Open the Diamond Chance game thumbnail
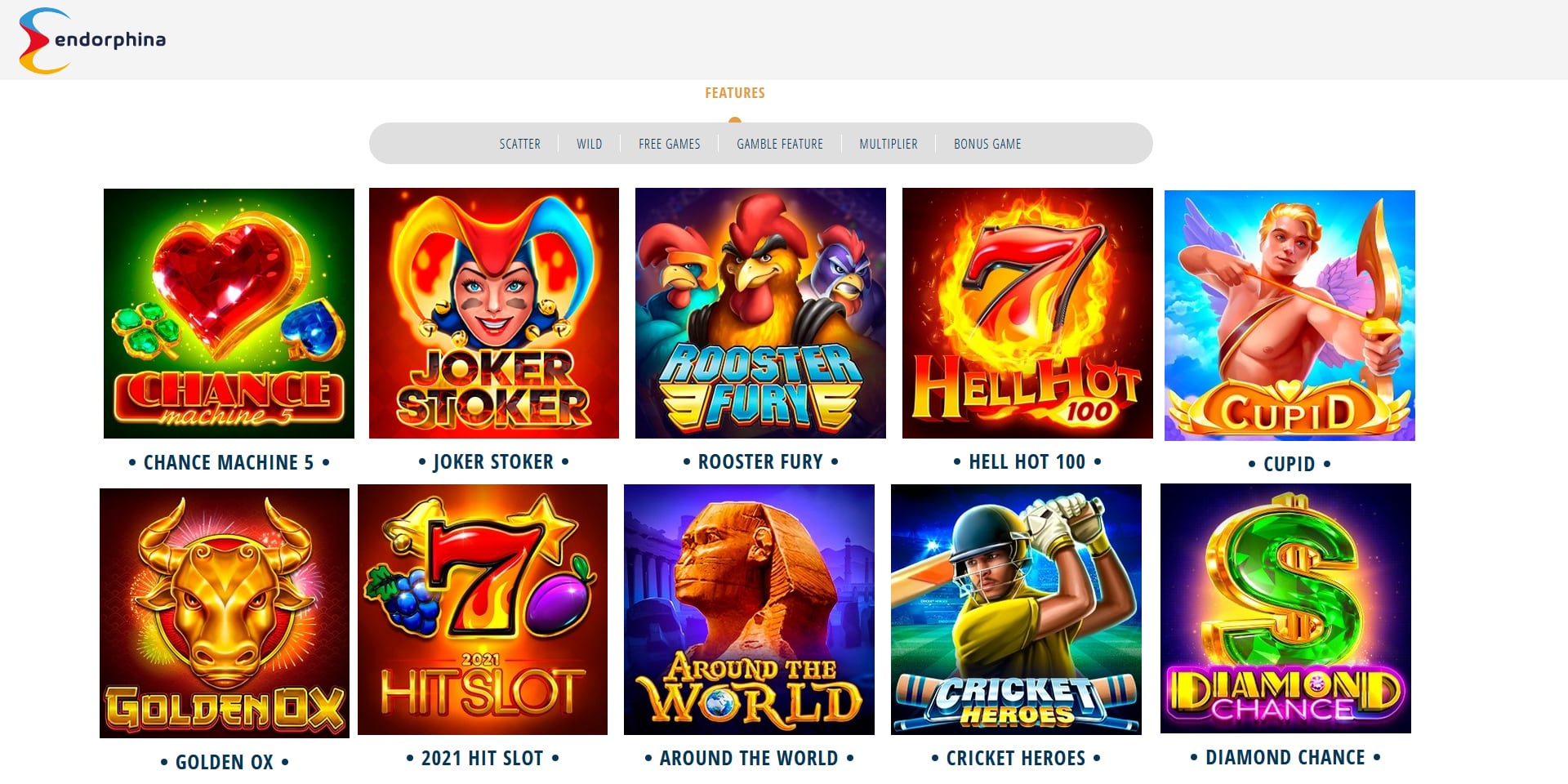1568x784 pixels. tap(1285, 608)
